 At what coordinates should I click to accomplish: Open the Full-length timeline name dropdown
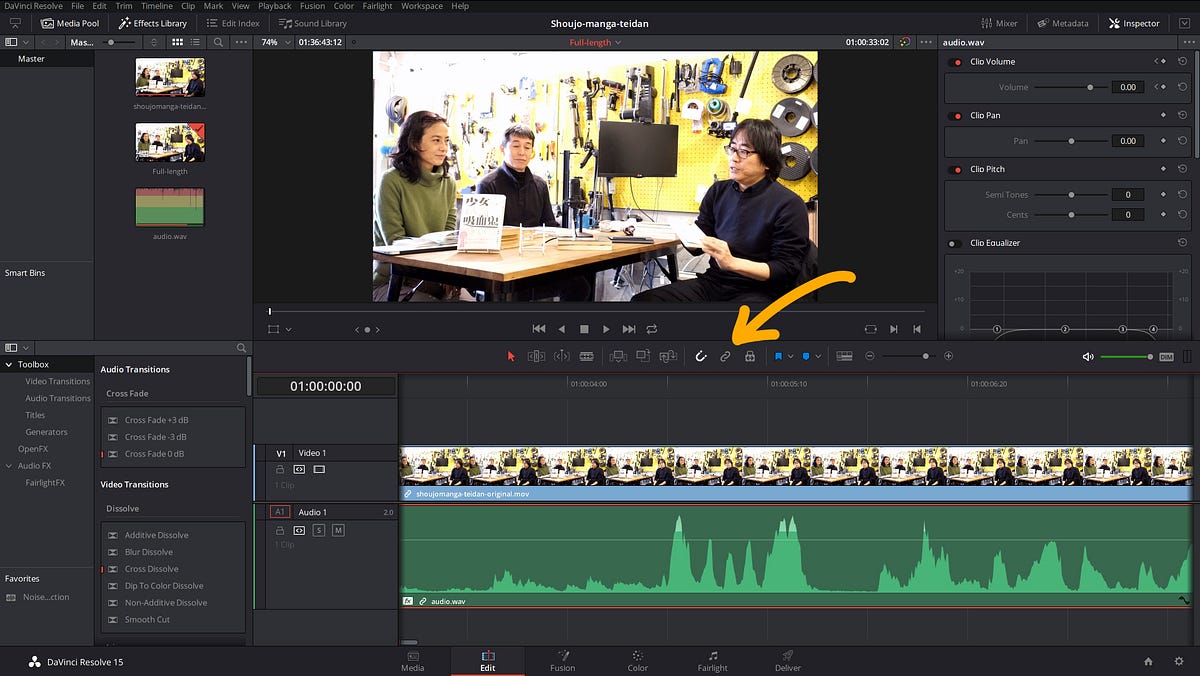[x=595, y=42]
